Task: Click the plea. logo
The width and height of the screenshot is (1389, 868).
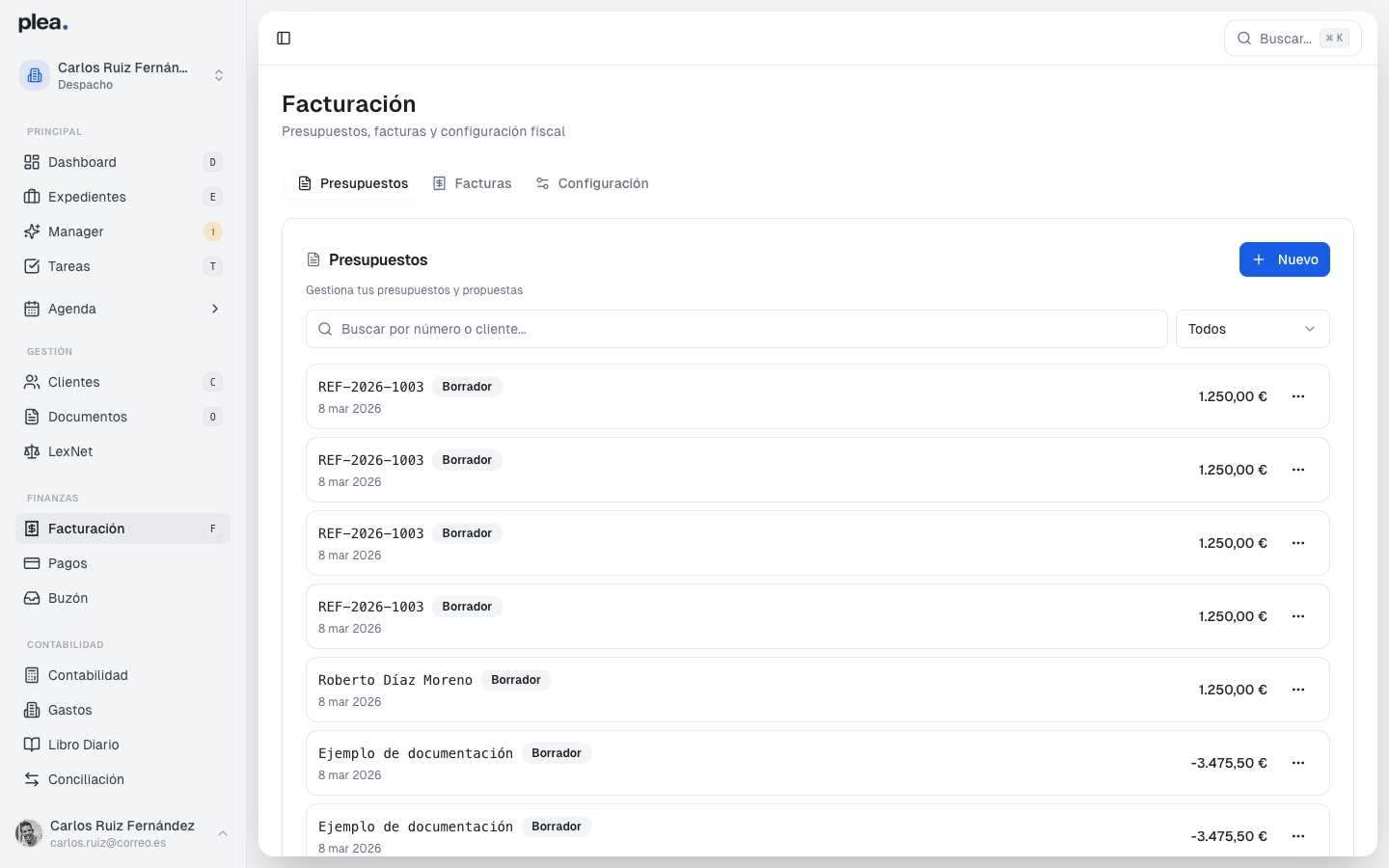Action: point(43,23)
